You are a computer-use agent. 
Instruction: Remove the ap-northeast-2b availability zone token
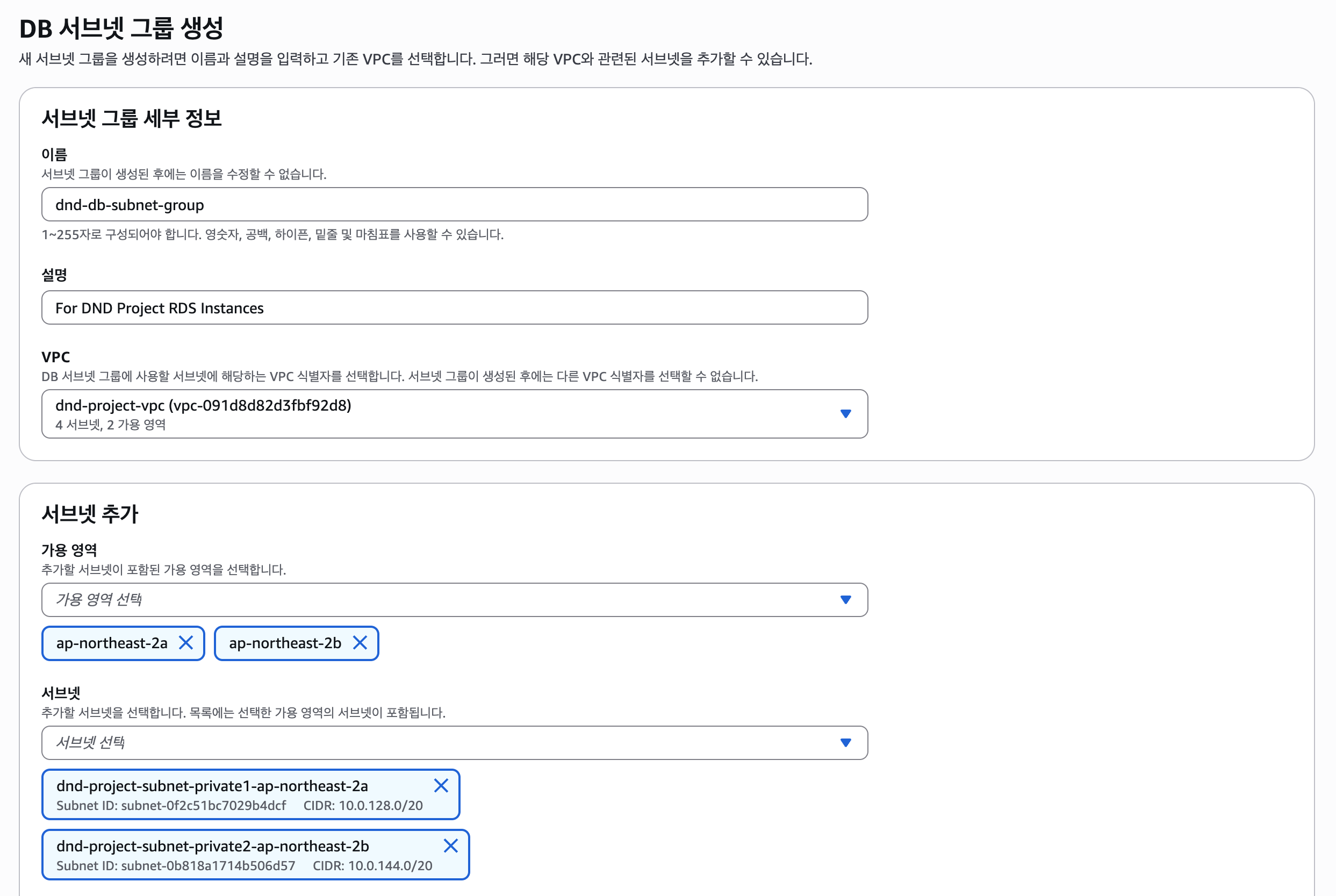click(x=360, y=643)
